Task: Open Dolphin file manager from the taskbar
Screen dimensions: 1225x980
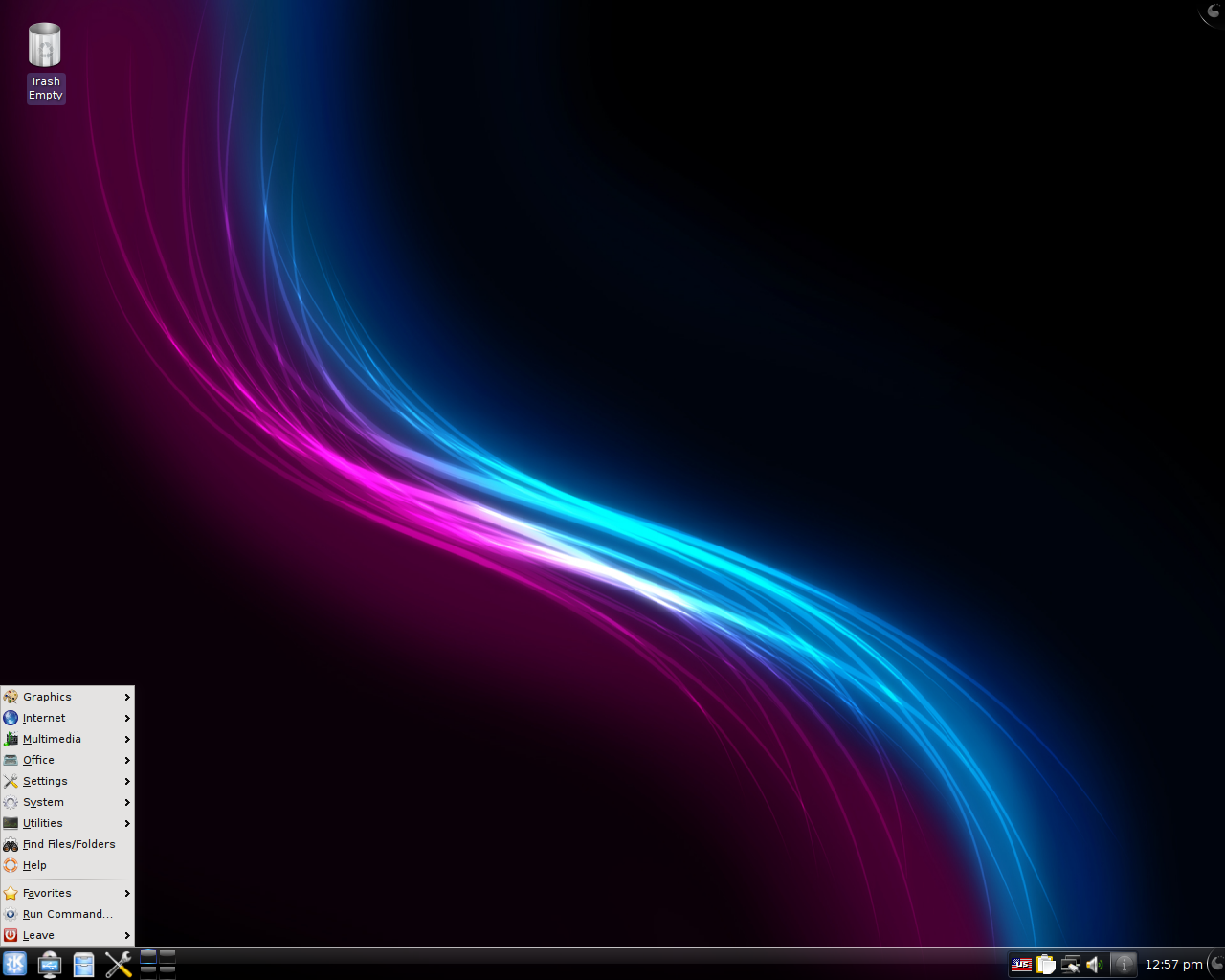Action: [x=84, y=964]
